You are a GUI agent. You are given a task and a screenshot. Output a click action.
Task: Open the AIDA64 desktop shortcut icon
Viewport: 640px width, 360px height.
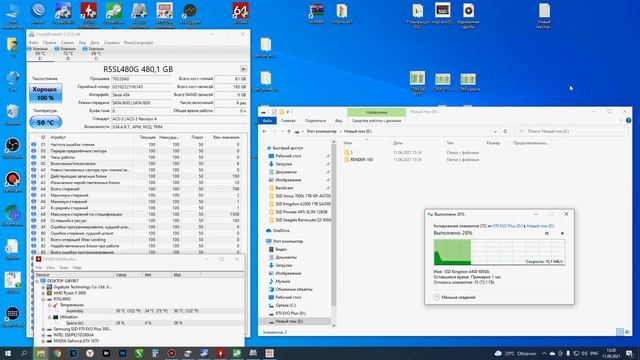click(240, 13)
